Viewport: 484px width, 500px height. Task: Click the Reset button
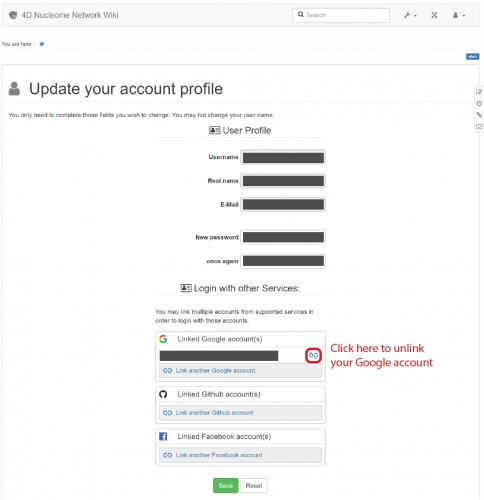(x=254, y=486)
